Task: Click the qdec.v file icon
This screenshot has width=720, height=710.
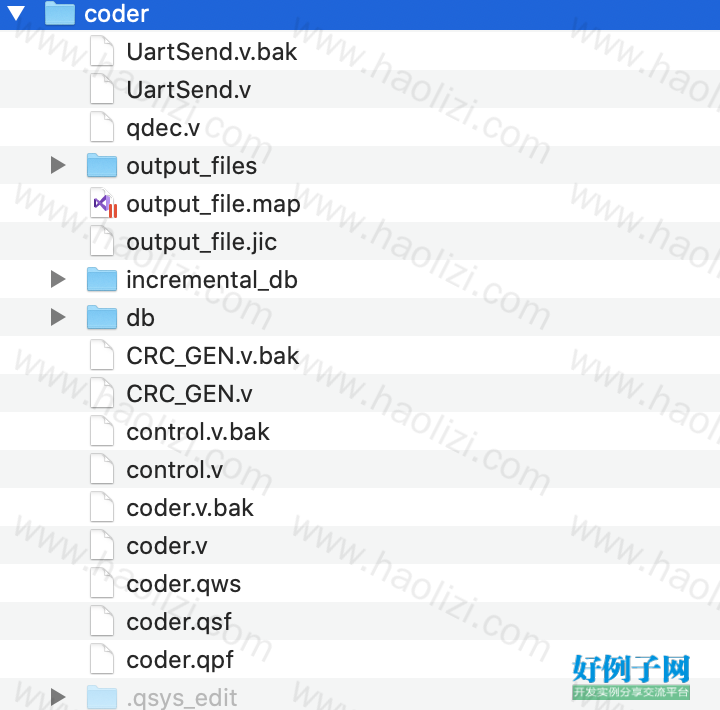Action: [101, 127]
